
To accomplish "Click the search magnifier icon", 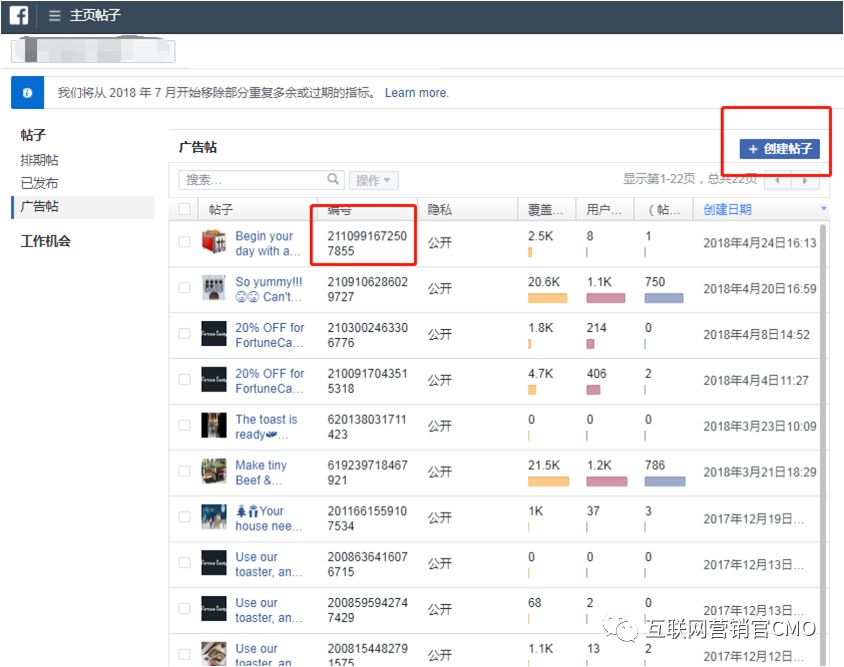I will click(x=333, y=179).
